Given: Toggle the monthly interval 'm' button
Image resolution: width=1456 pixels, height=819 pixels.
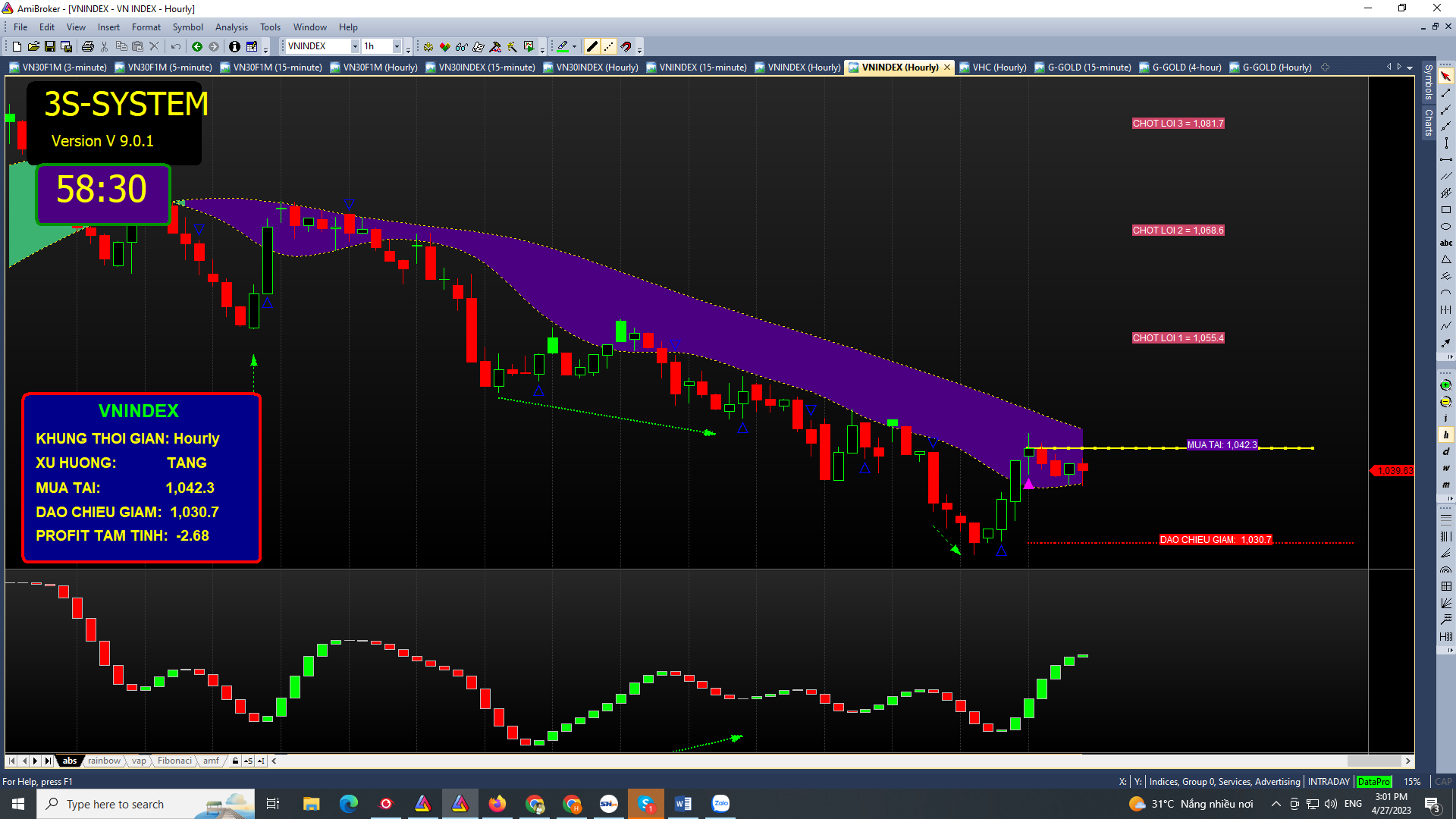Looking at the screenshot, I should point(1445,485).
